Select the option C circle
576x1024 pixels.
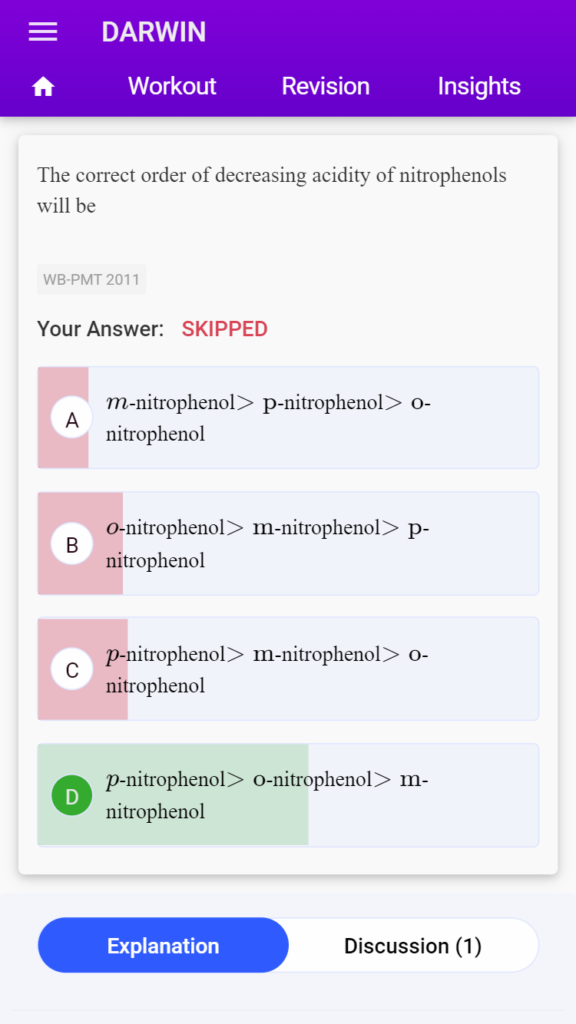(72, 669)
